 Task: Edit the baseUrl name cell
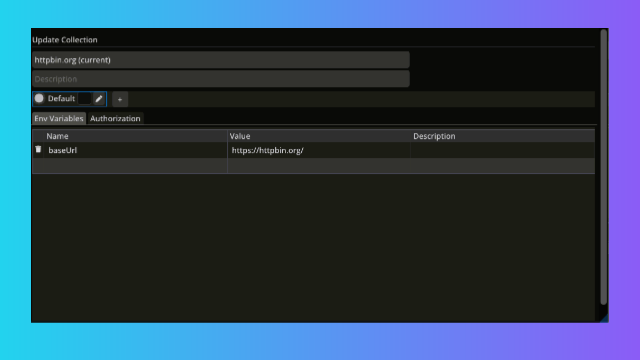(136, 150)
